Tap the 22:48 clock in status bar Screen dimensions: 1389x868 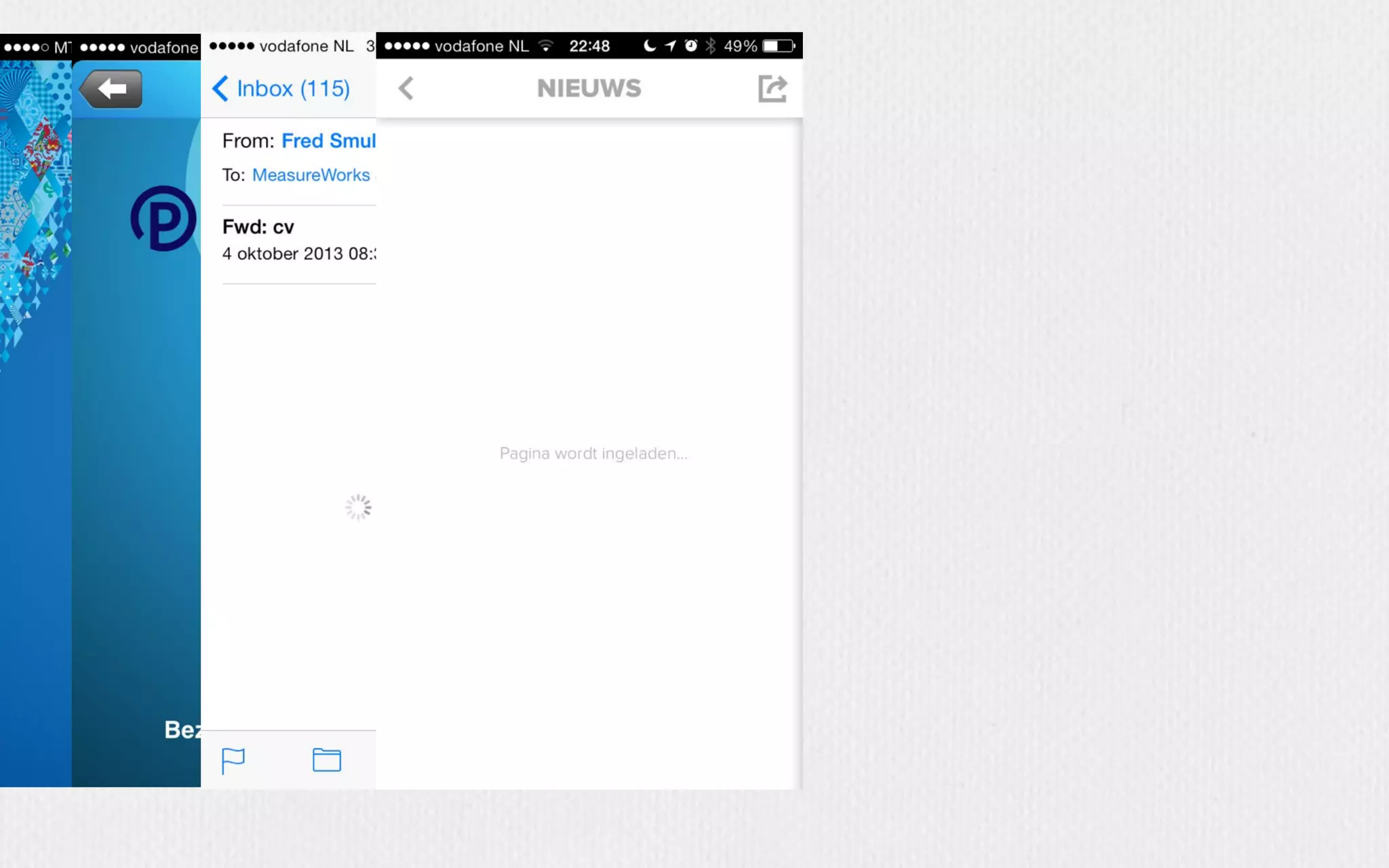tap(589, 46)
